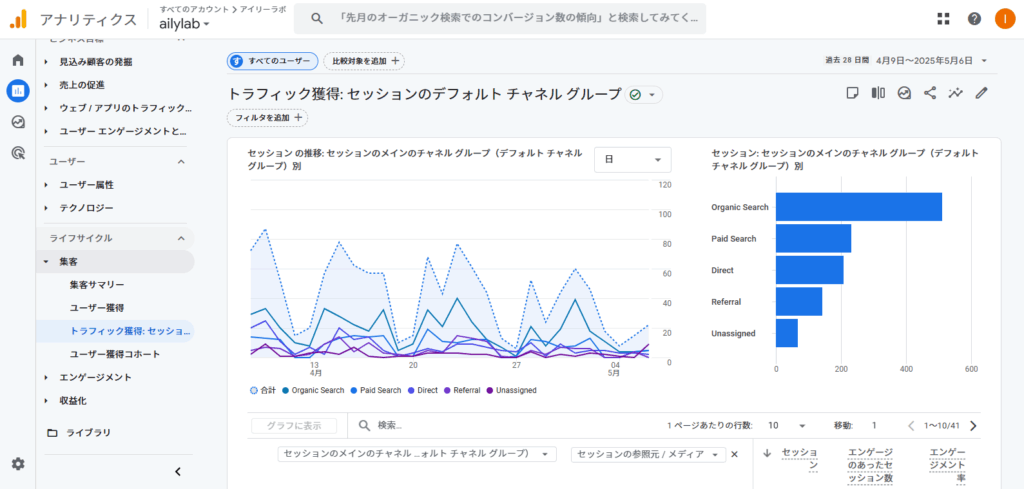Click the library folder icon
This screenshot has height=489, width=1024.
52,433
